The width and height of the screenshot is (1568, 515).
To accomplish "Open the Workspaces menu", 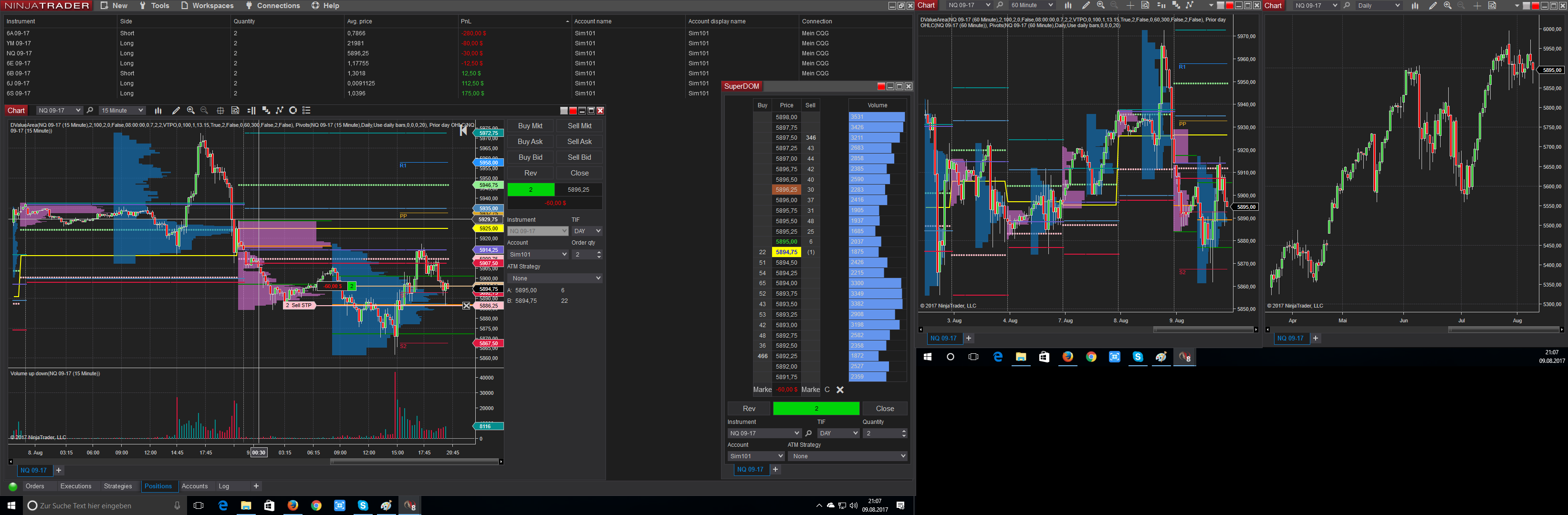I will pyautogui.click(x=207, y=5).
